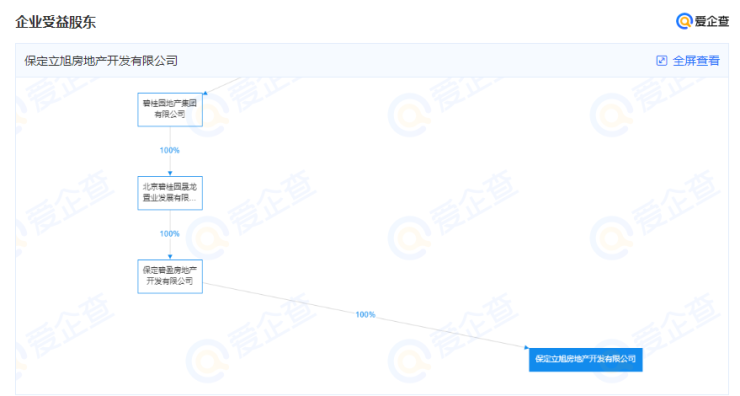Click the arrowhead pointing into 北京碧桂园晟龙 node
This screenshot has width=740, height=396.
pyautogui.click(x=170, y=174)
